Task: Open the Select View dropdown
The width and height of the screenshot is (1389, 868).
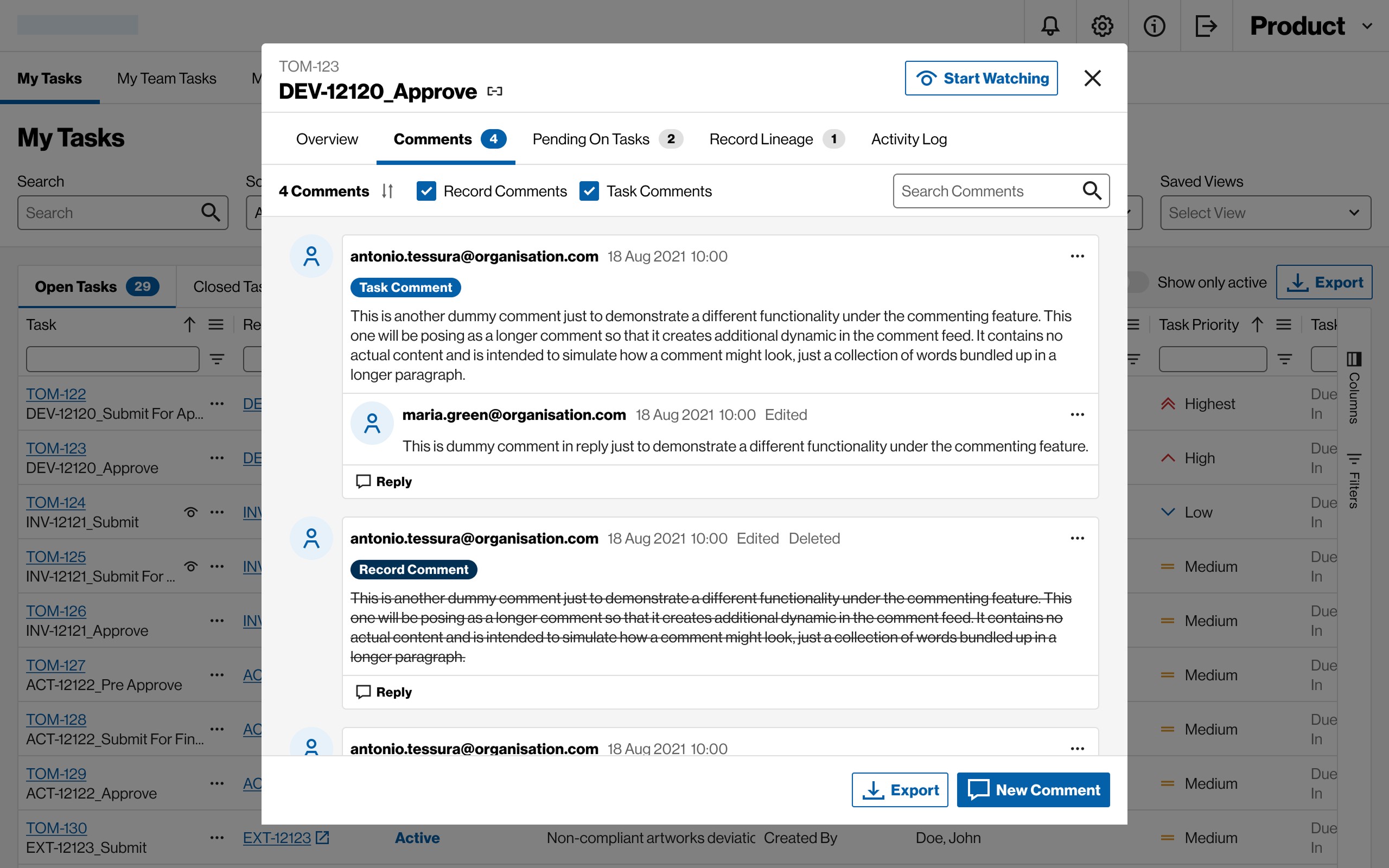Action: (x=1265, y=213)
